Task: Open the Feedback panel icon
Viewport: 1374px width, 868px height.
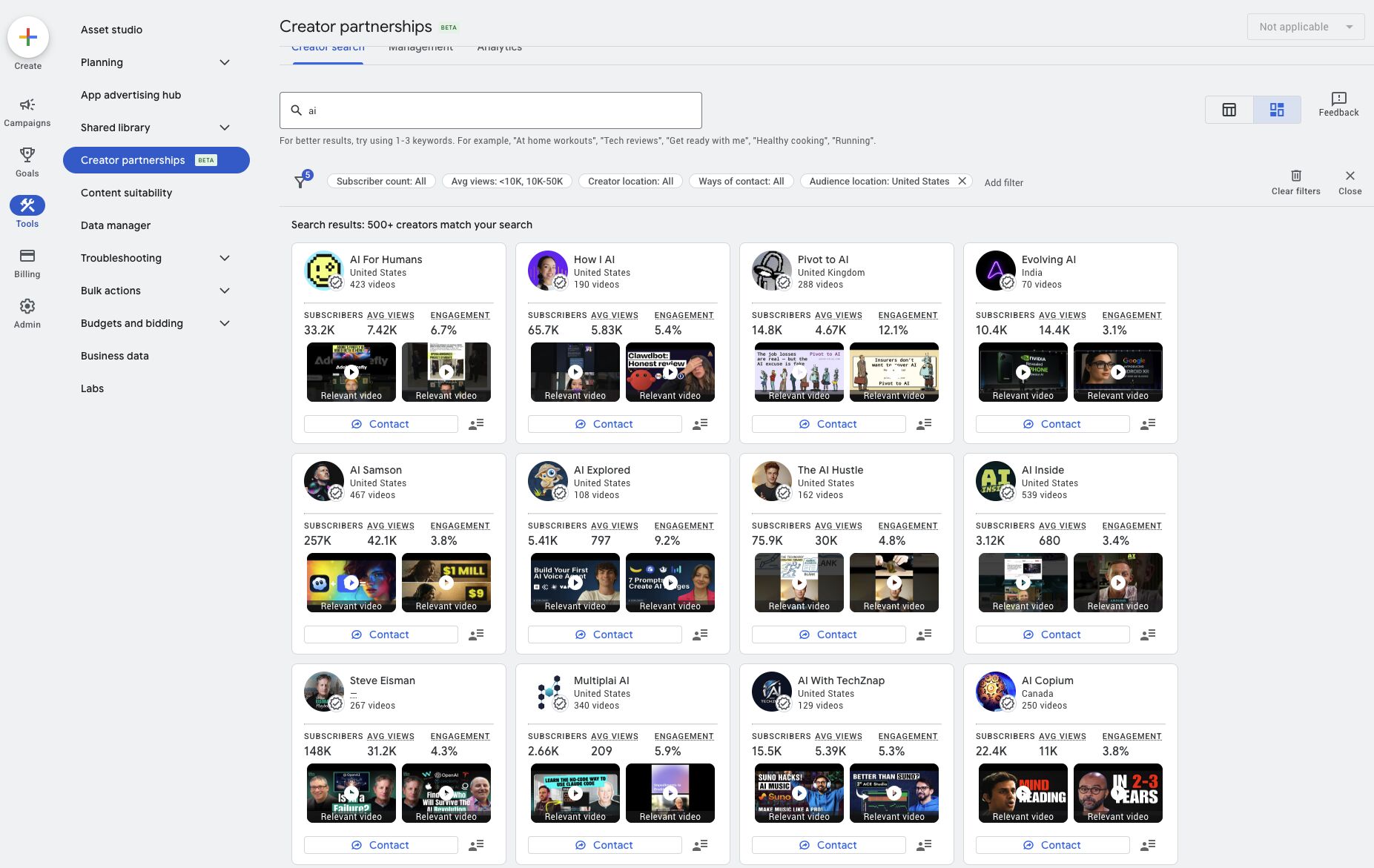Action: (x=1338, y=103)
